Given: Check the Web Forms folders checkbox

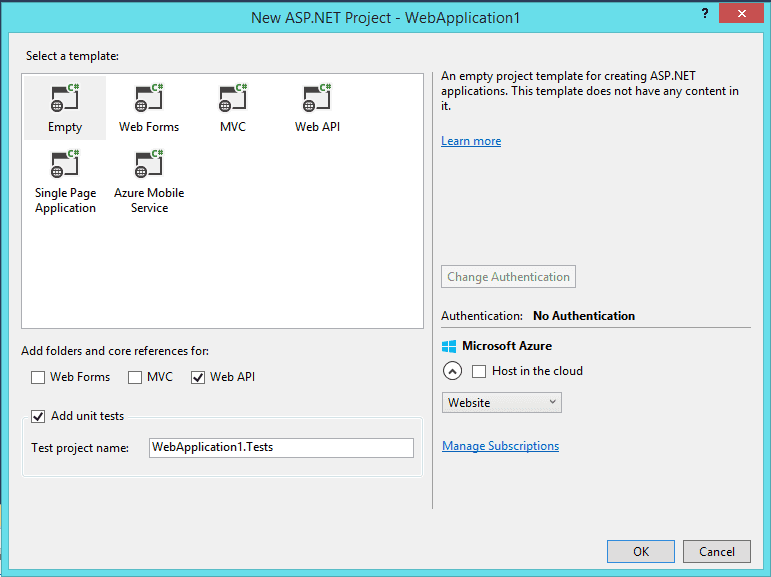Looking at the screenshot, I should [38, 377].
